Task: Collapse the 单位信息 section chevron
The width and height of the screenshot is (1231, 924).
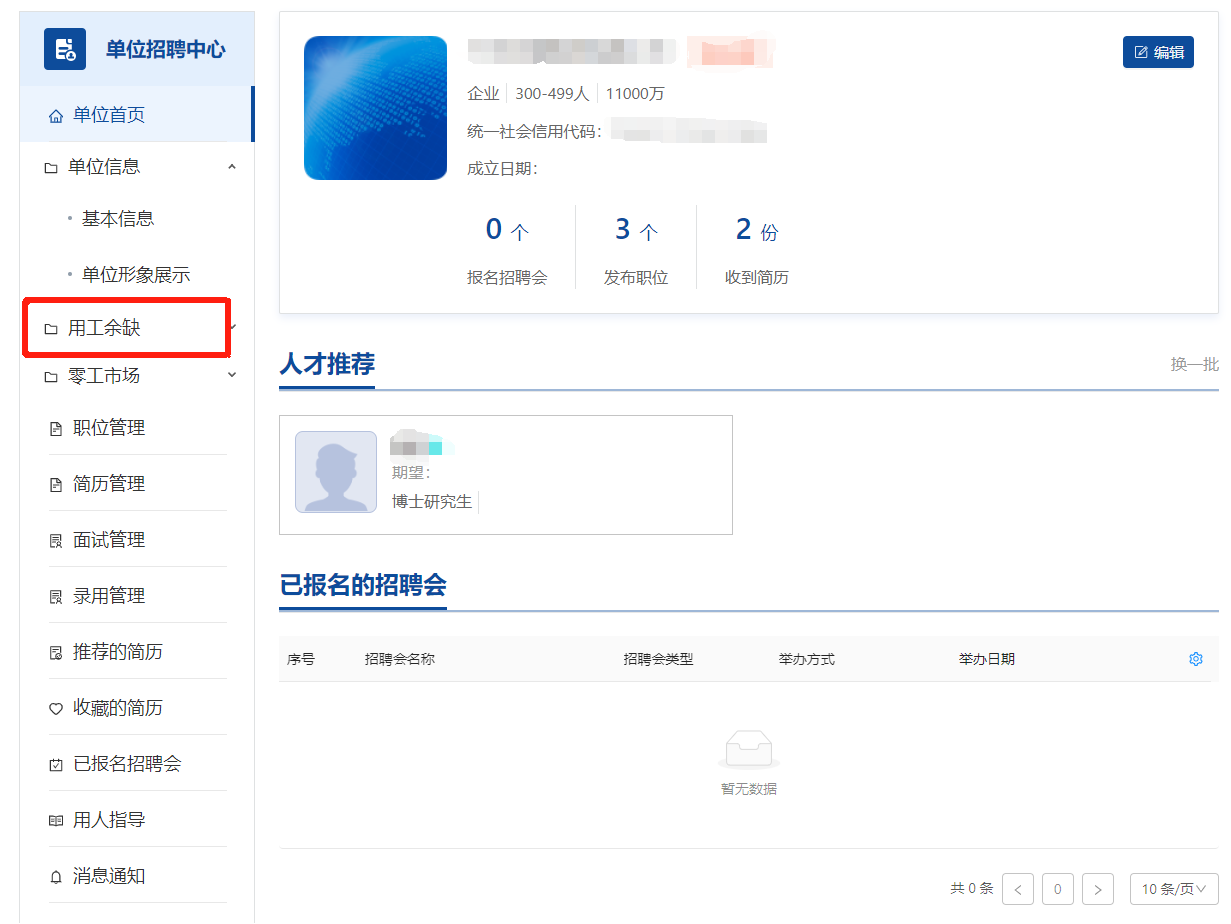Action: (231, 166)
